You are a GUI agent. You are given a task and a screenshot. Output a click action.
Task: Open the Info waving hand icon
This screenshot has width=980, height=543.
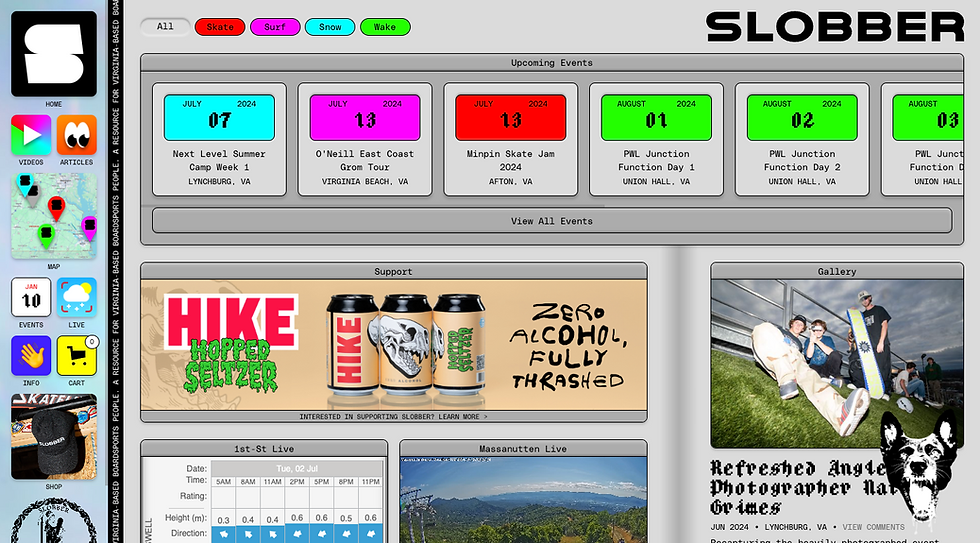[31, 356]
